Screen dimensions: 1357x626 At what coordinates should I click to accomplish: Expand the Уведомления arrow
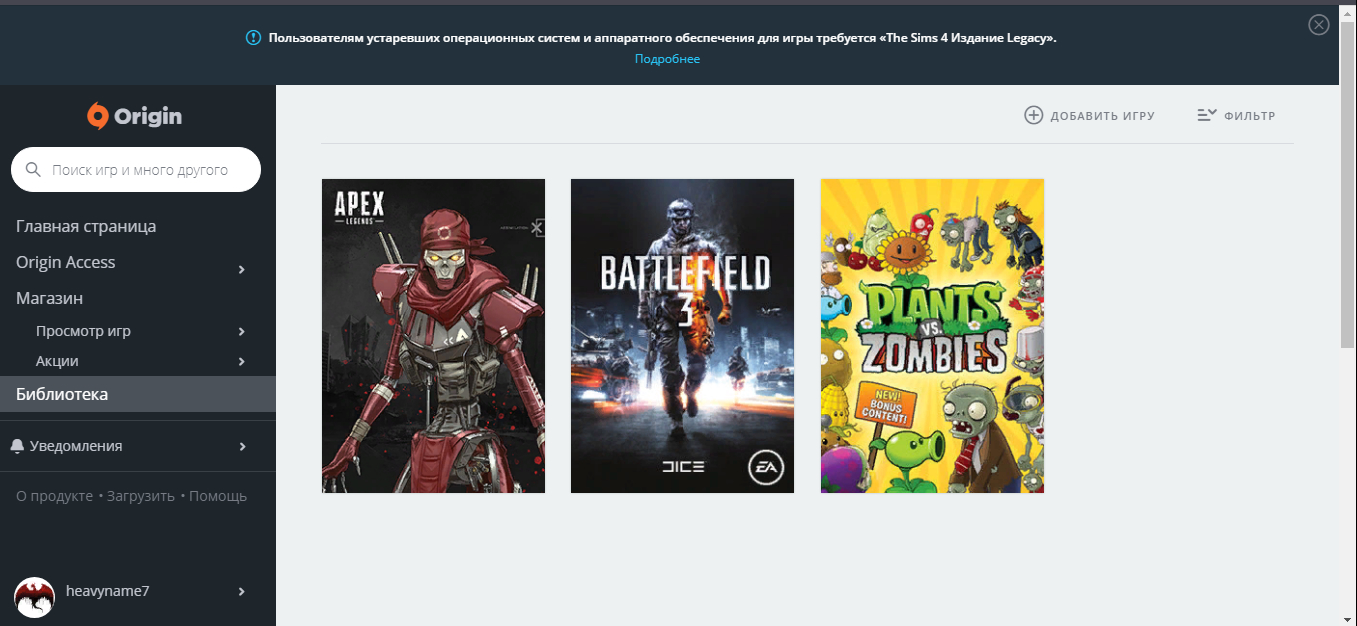242,446
